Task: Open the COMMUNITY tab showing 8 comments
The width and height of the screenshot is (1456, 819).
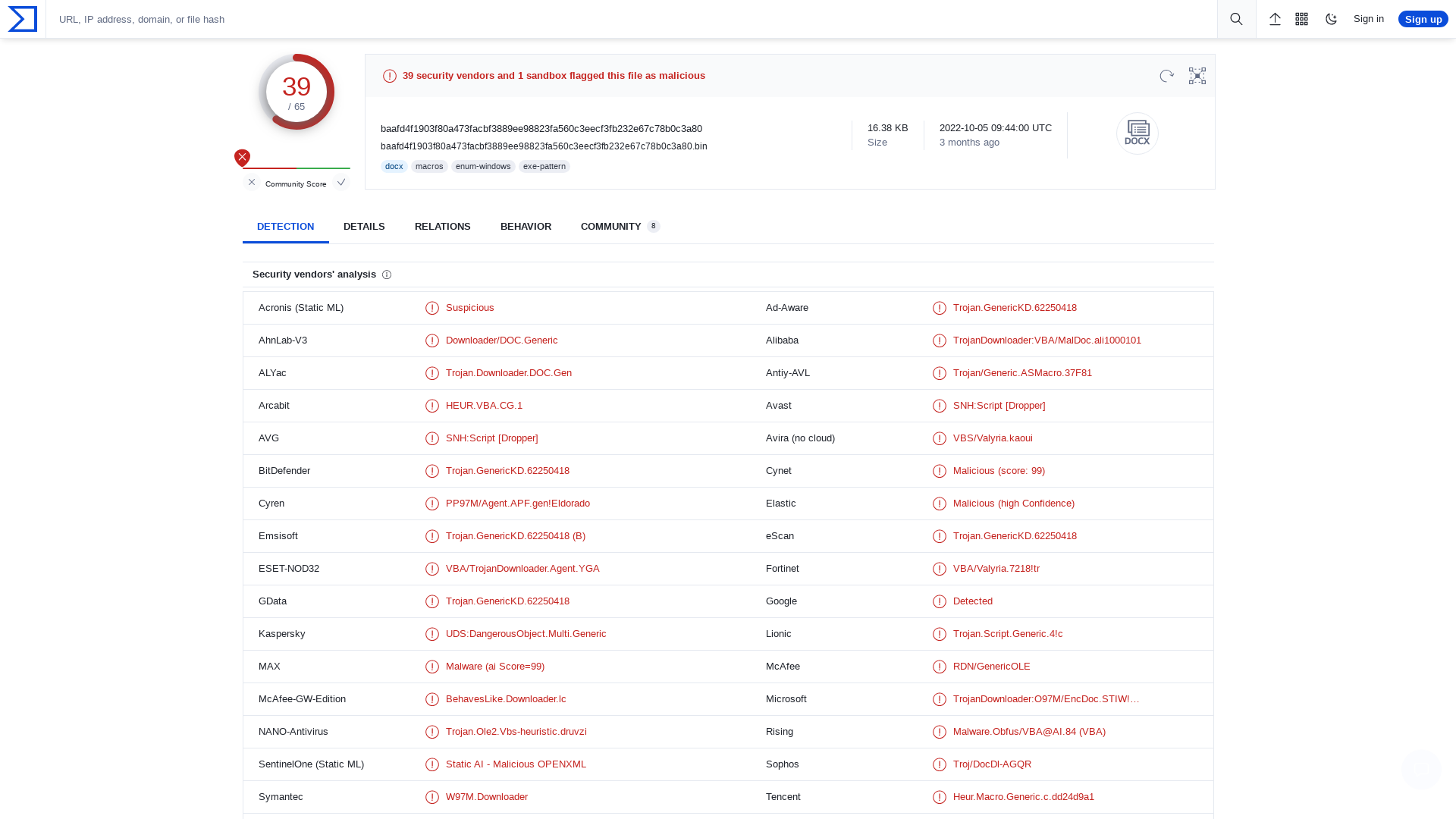Action: pyautogui.click(x=611, y=226)
